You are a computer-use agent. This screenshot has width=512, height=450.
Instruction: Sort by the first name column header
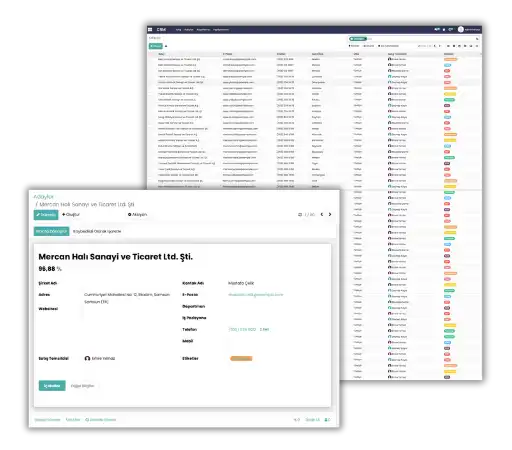[x=161, y=54]
